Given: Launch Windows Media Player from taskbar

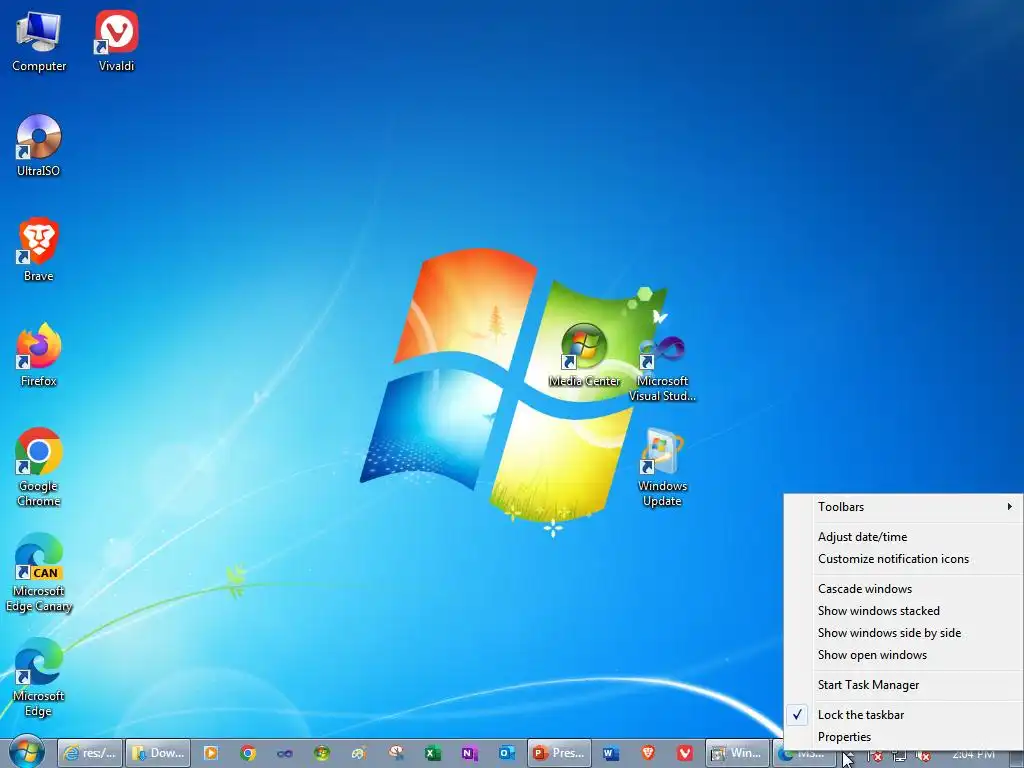Looking at the screenshot, I should (x=211, y=753).
